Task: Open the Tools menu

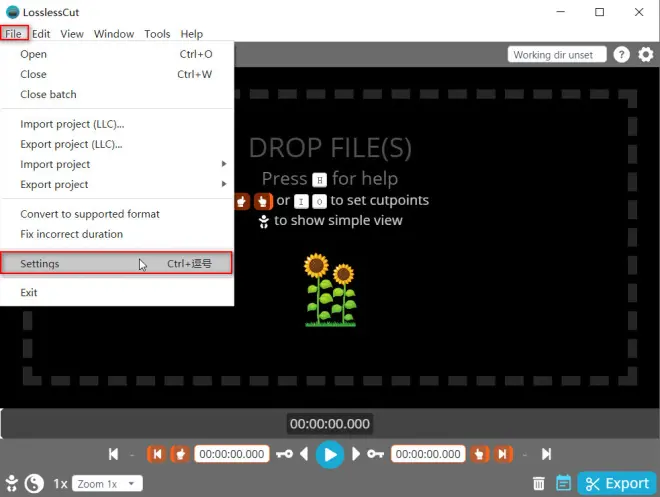Action: 157,34
